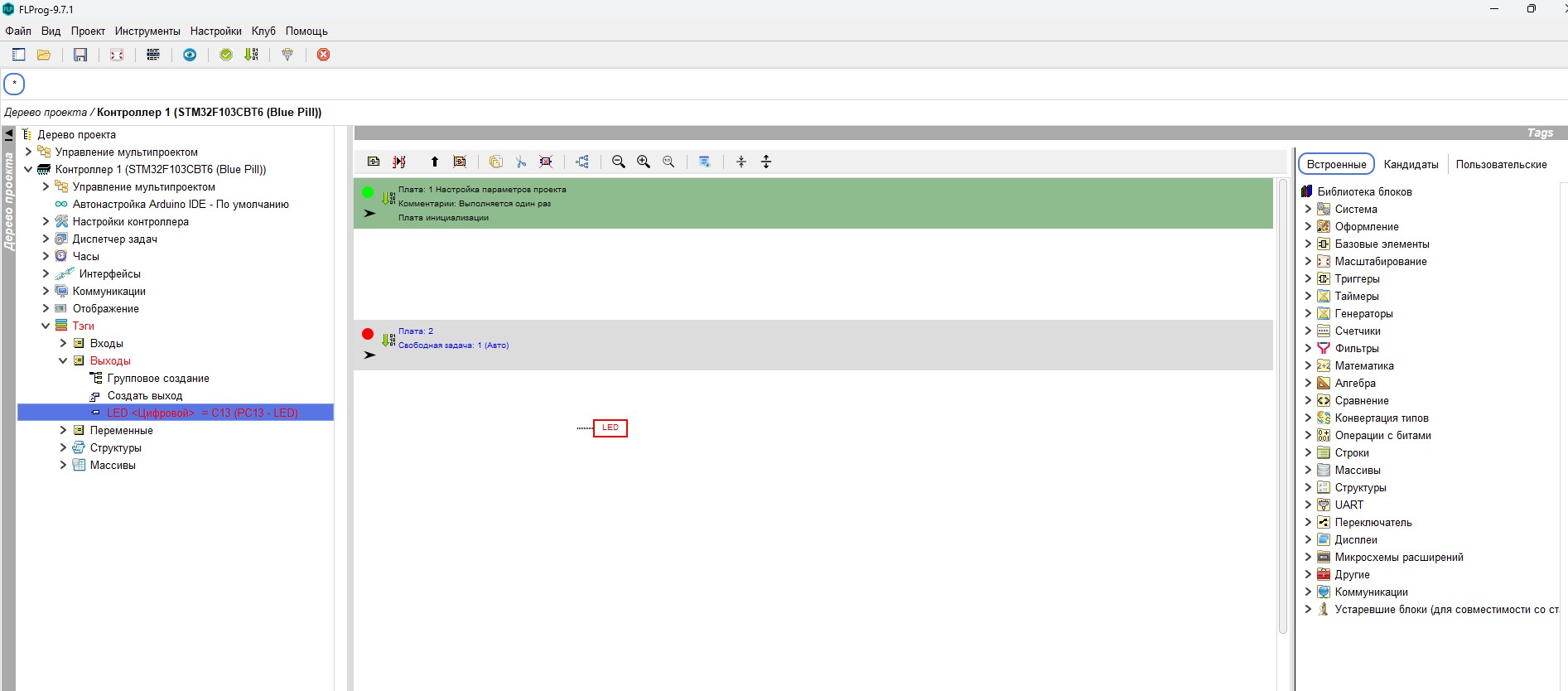The height and width of the screenshot is (691, 1568).
Task: Expand the Переменные tree node
Action: (63, 430)
